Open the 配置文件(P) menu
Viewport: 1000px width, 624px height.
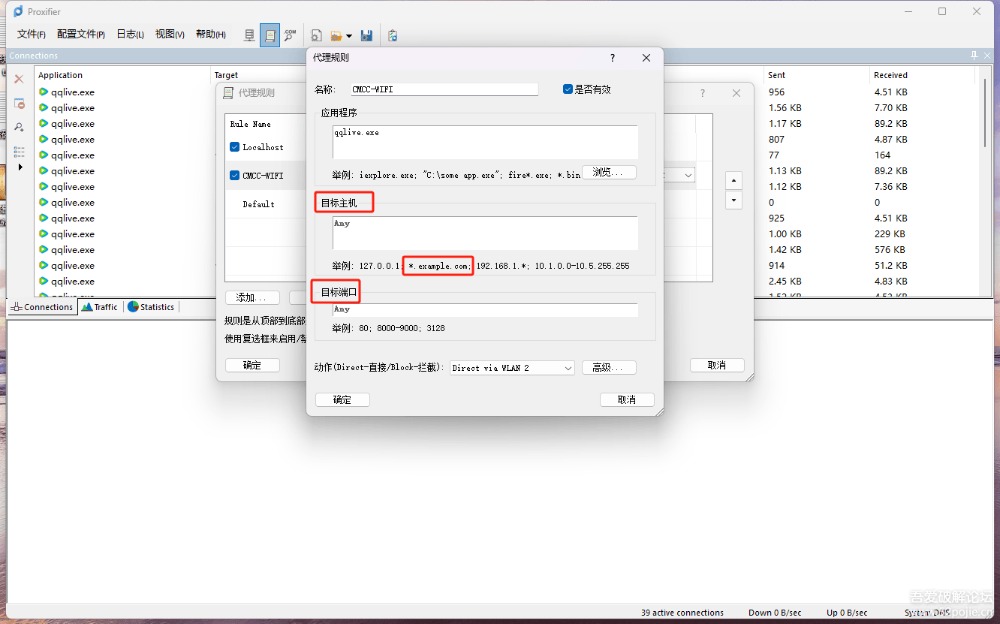pos(80,34)
